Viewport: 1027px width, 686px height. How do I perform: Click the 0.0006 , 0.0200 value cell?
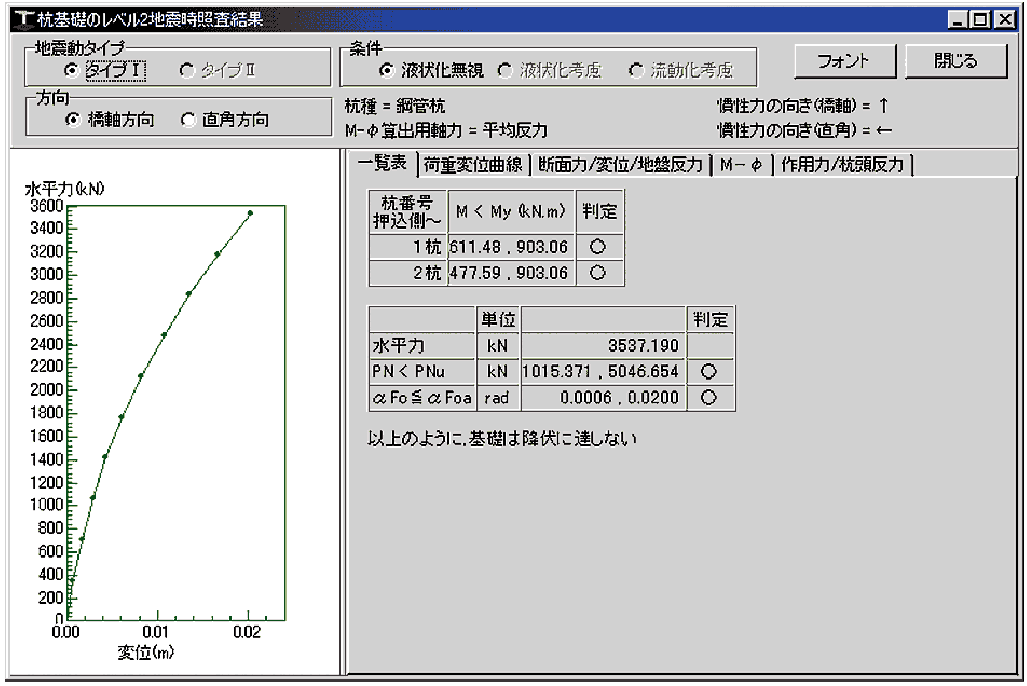tap(603, 398)
